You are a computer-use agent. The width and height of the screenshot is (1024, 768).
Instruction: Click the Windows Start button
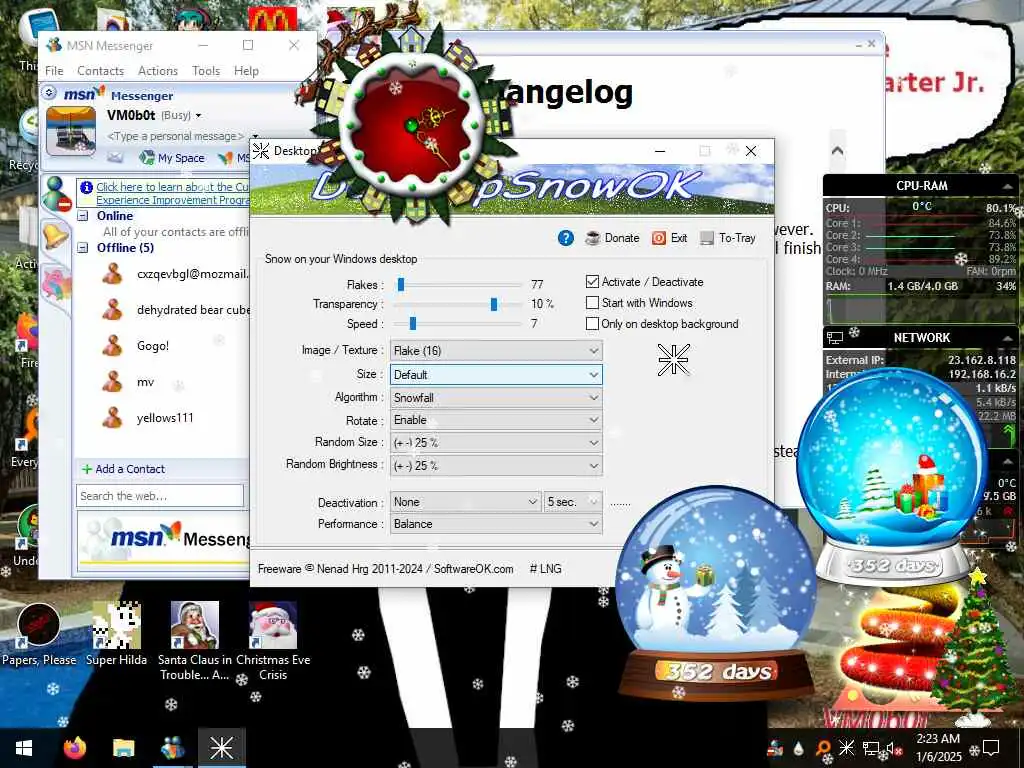point(24,748)
